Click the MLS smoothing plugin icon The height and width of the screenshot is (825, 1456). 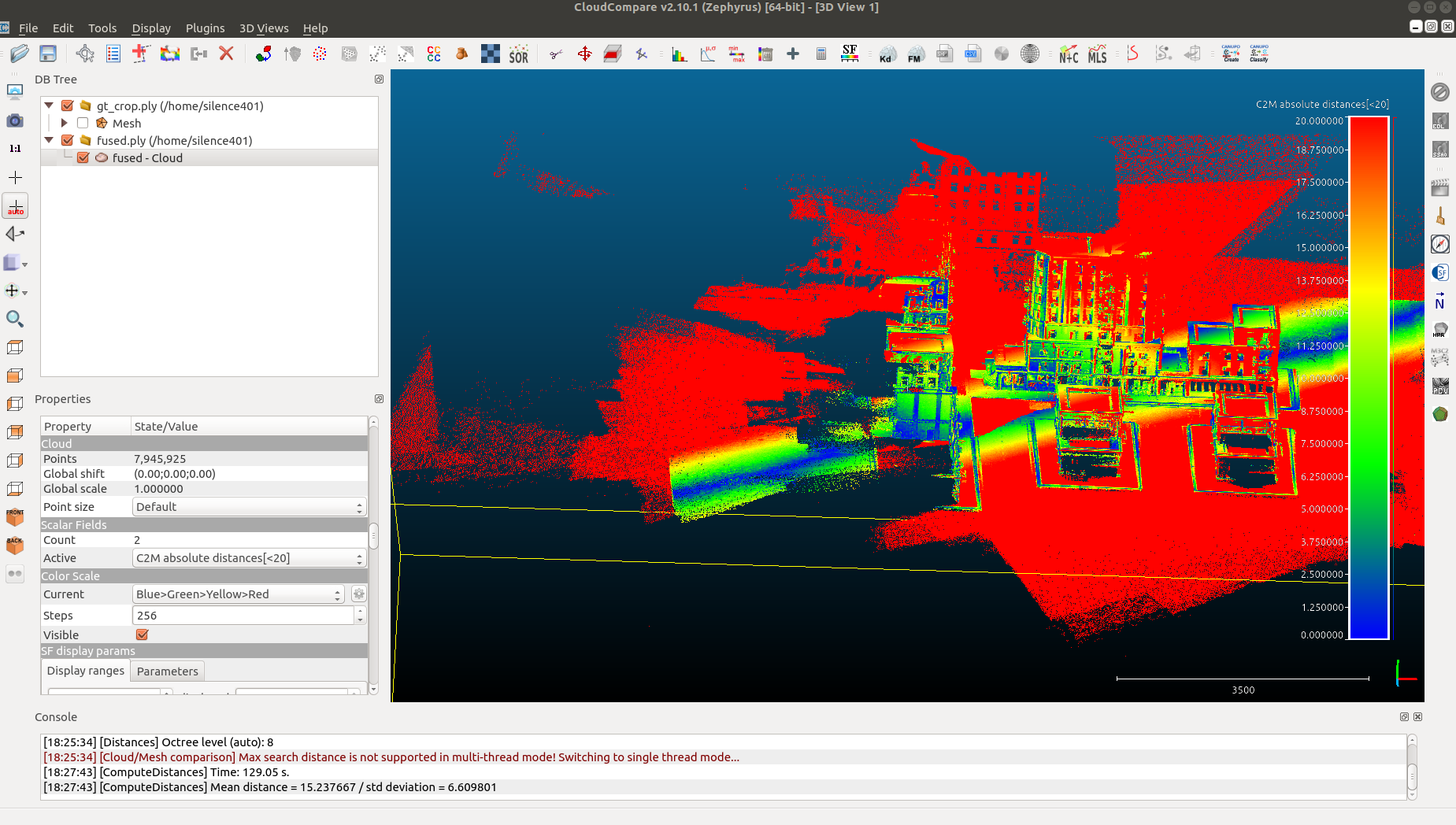pyautogui.click(x=1097, y=54)
